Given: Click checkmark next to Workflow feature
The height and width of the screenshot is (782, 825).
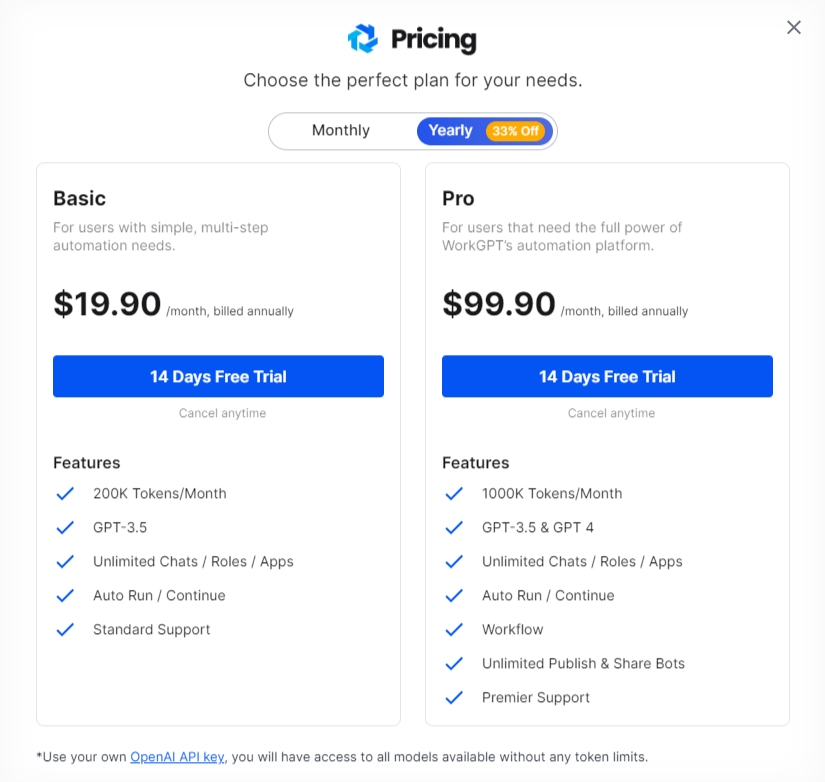Looking at the screenshot, I should point(454,629).
